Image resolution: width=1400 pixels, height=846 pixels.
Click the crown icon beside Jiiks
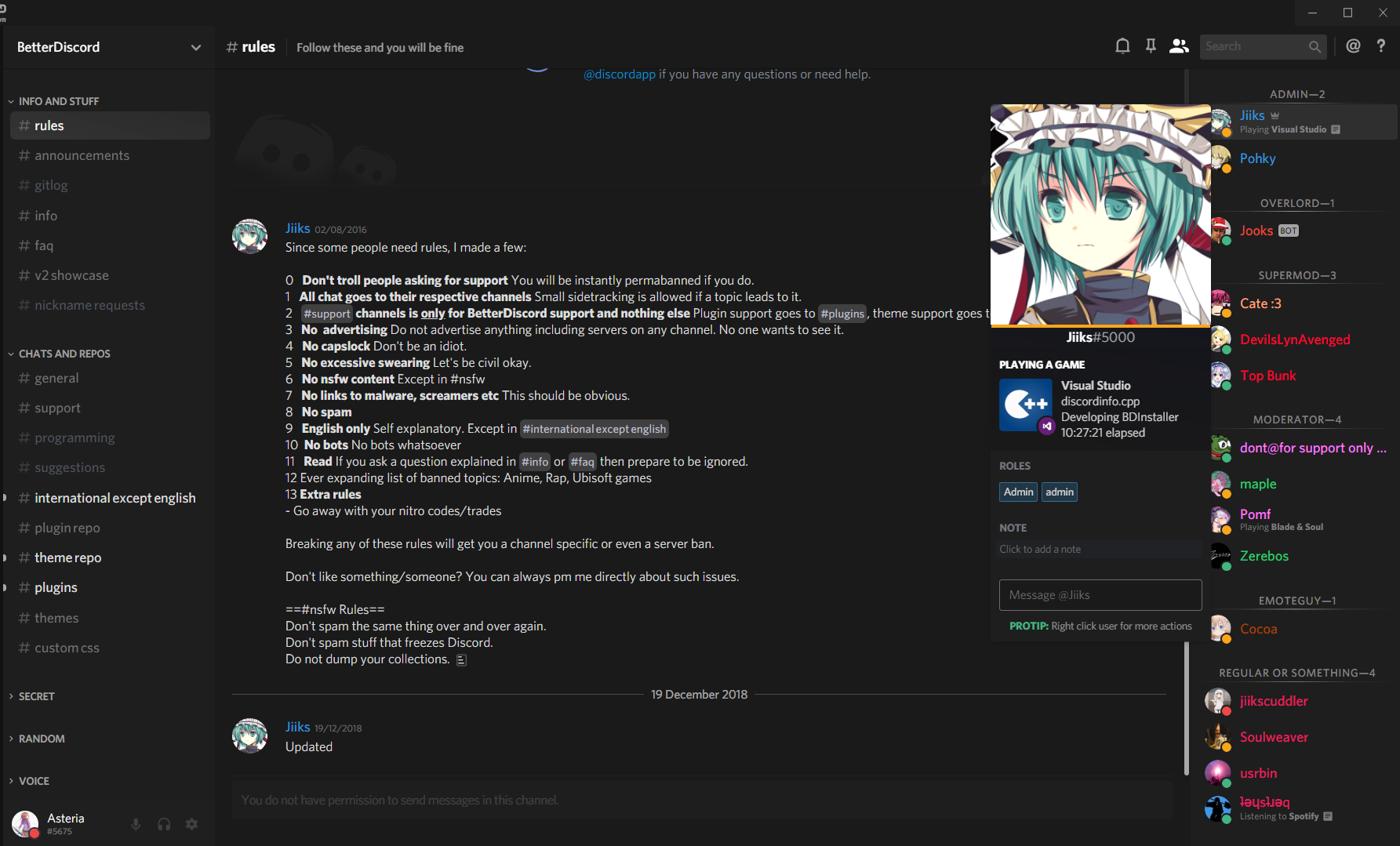pos(1275,115)
